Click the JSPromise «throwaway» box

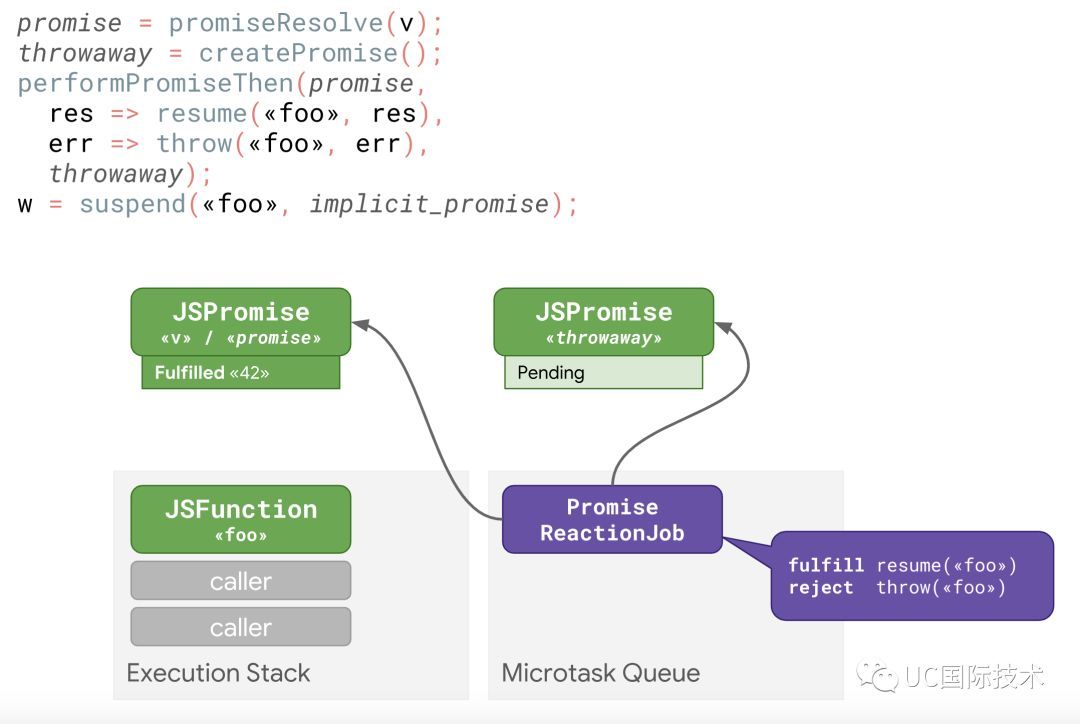[x=603, y=322]
